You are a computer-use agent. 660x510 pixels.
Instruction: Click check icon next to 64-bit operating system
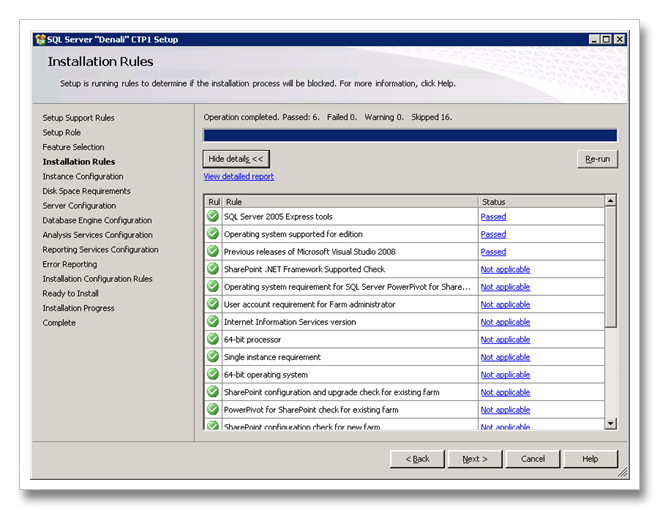click(213, 374)
